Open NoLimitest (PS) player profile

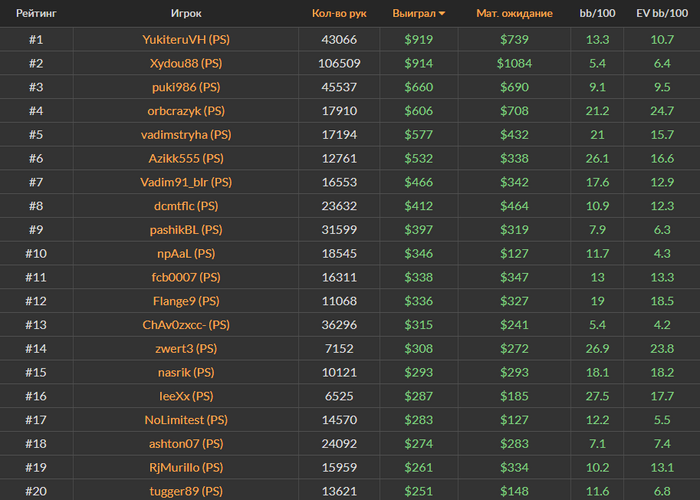tap(186, 420)
